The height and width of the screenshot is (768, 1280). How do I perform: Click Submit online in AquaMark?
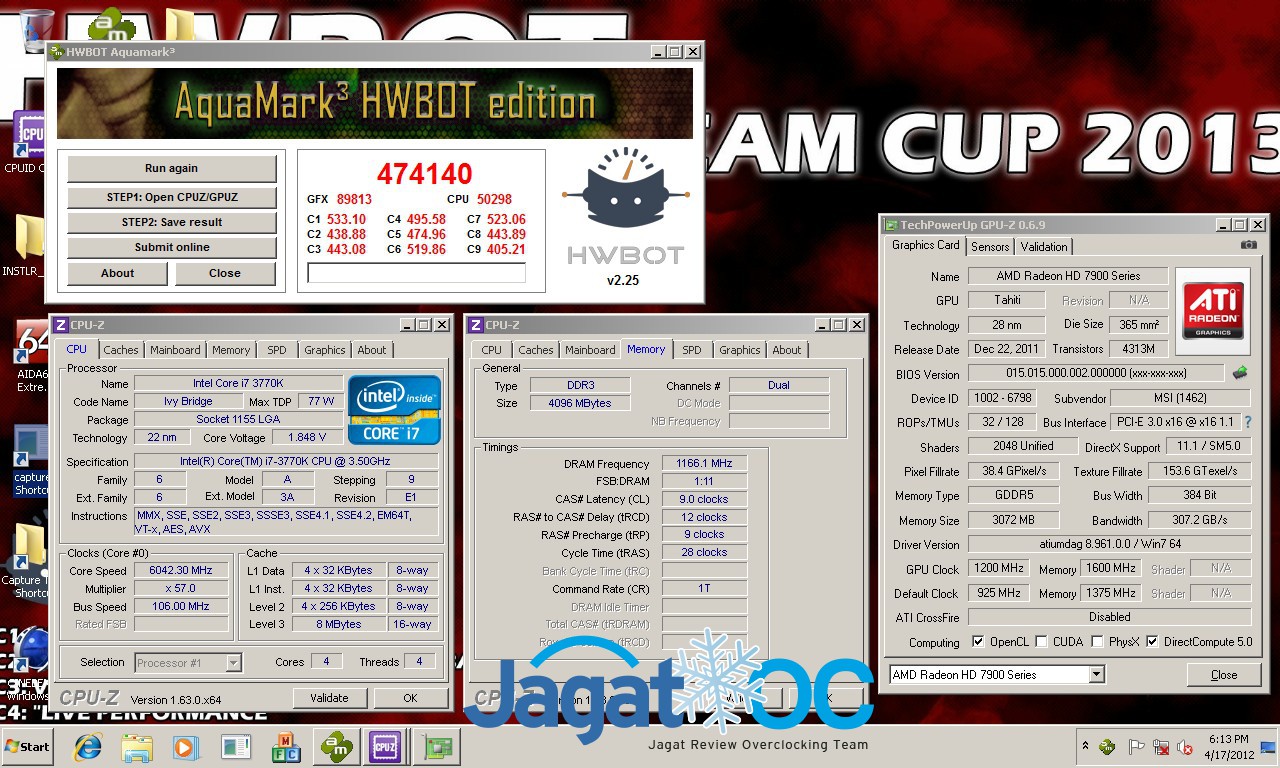(172, 247)
